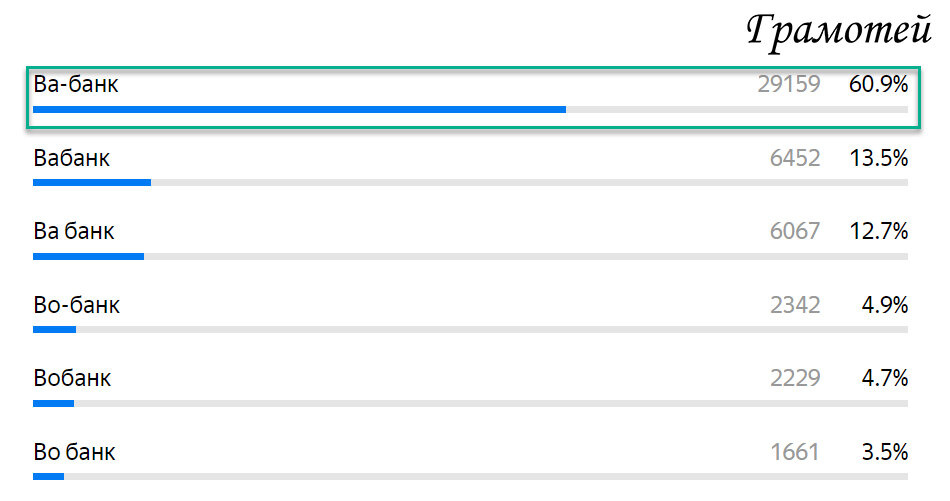Screen dimensions: 950x501
Task: Click the "Вабанк" answer label
Action: (x=71, y=158)
